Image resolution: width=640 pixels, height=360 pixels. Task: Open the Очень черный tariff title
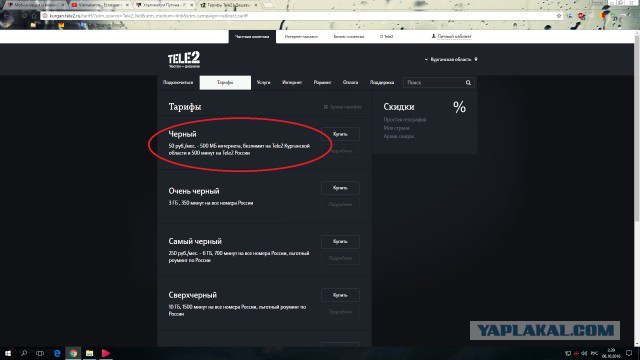tap(194, 191)
